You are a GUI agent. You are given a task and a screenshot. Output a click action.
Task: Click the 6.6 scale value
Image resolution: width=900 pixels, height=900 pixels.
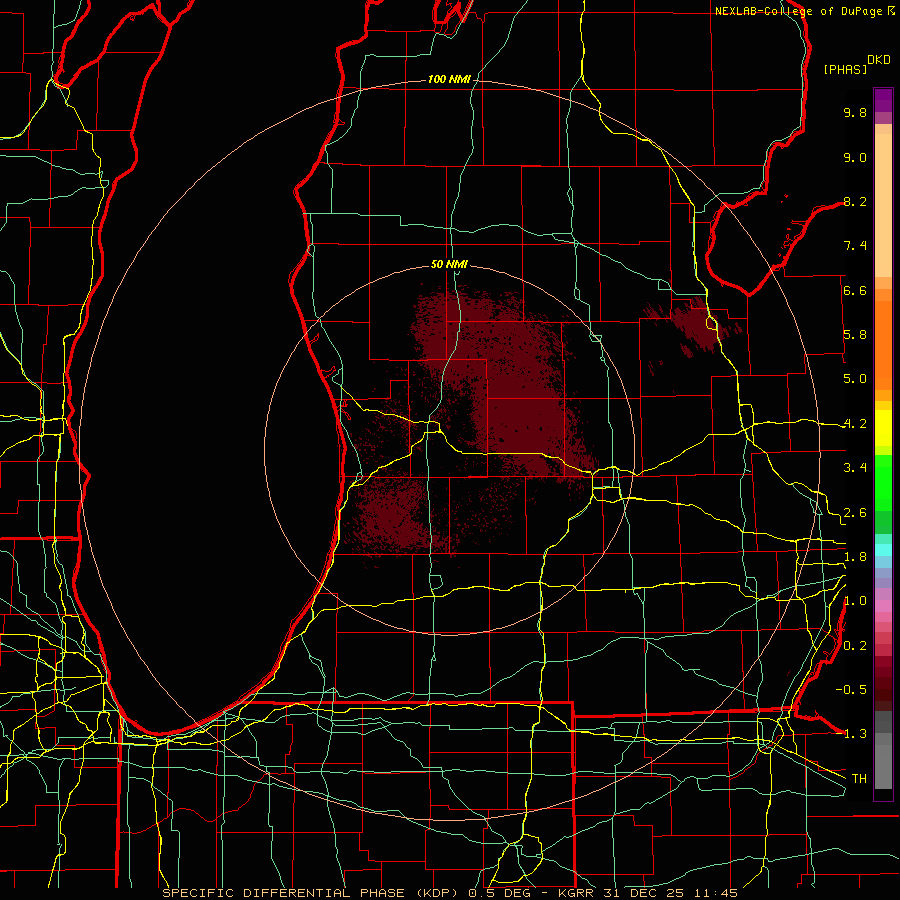point(855,290)
